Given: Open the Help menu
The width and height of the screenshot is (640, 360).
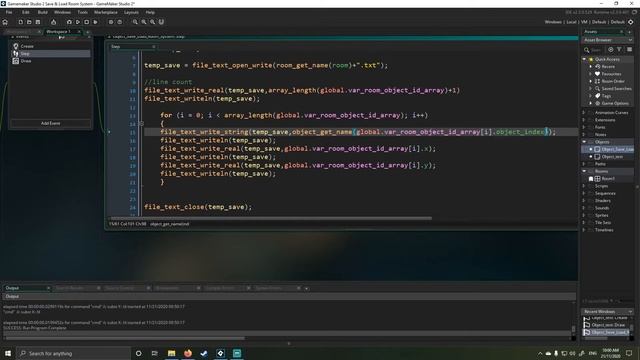Looking at the screenshot, I should tap(150, 12).
